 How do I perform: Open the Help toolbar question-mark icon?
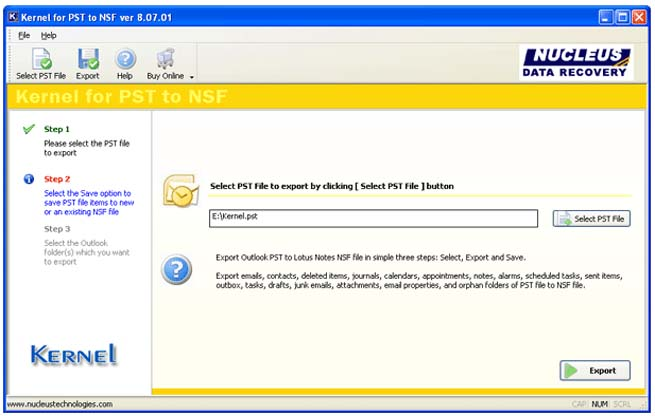[x=125, y=59]
